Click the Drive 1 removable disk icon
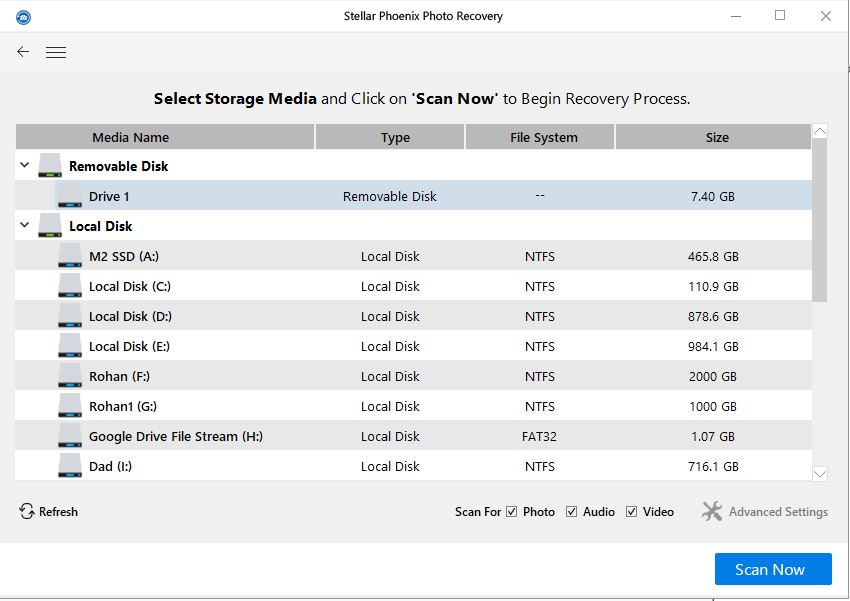Image resolution: width=850 pixels, height=601 pixels. 69,196
